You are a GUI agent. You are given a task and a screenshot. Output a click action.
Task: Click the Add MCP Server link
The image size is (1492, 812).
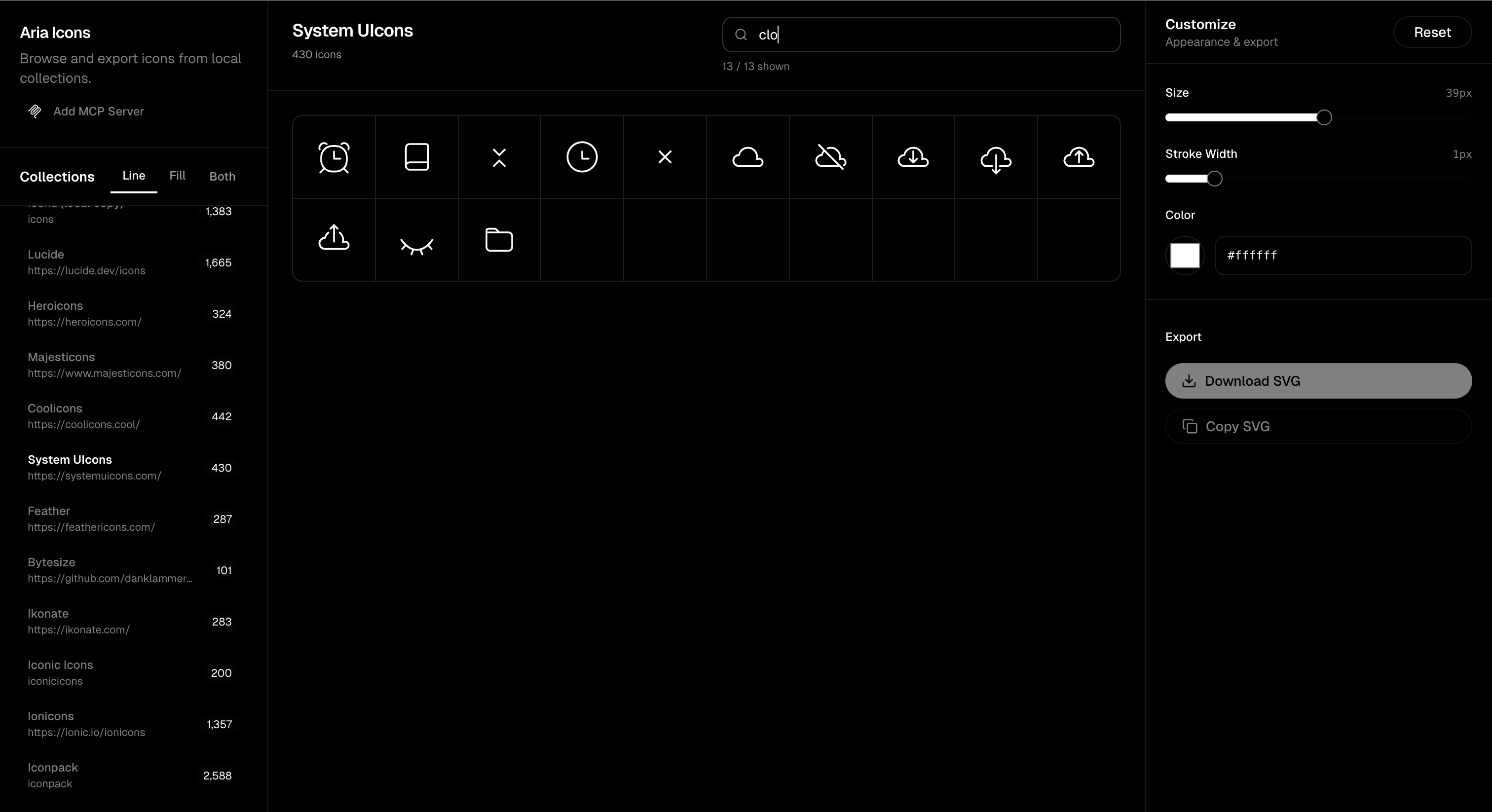click(98, 111)
